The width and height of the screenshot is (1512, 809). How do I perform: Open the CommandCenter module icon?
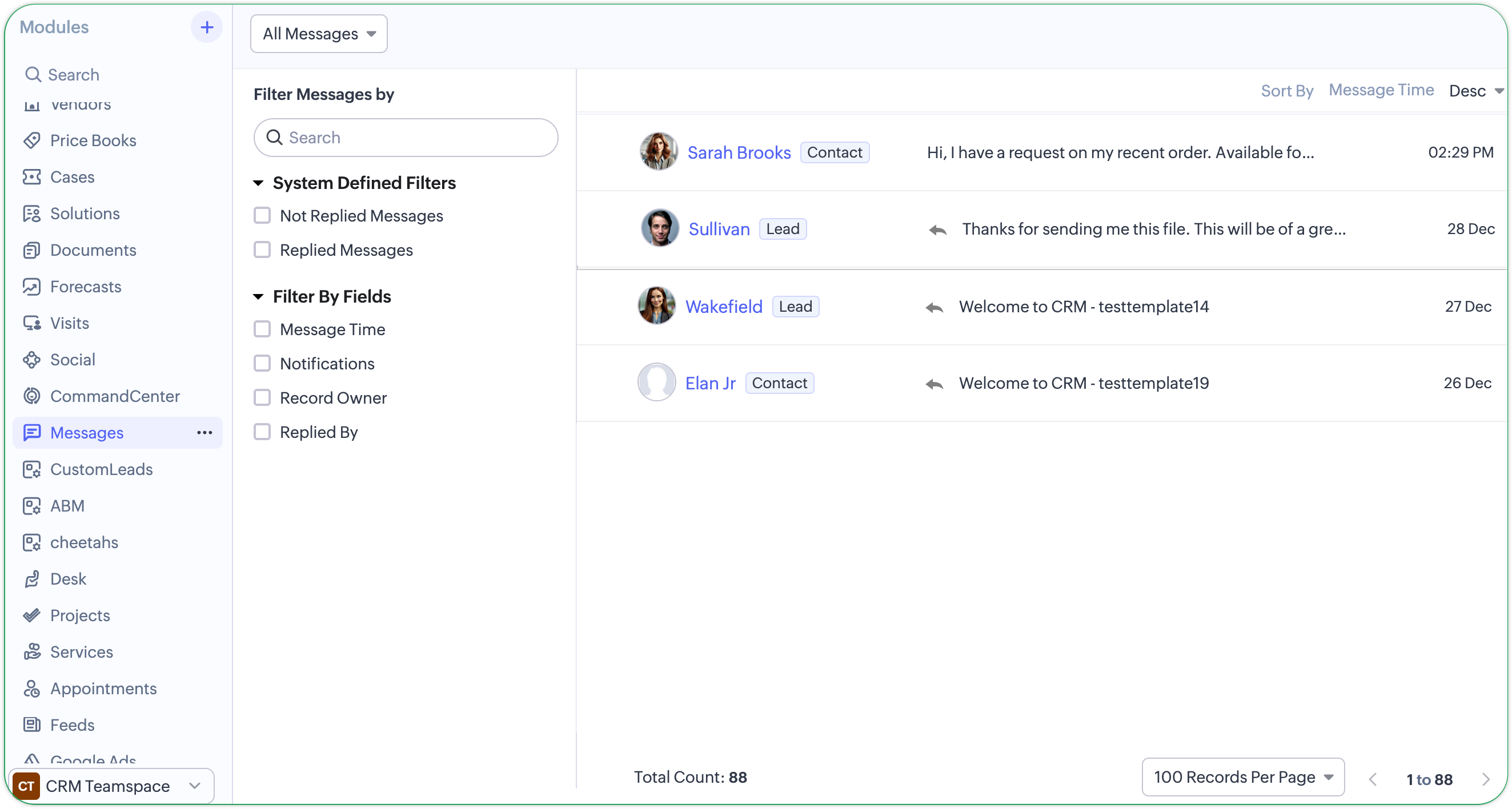coord(31,396)
